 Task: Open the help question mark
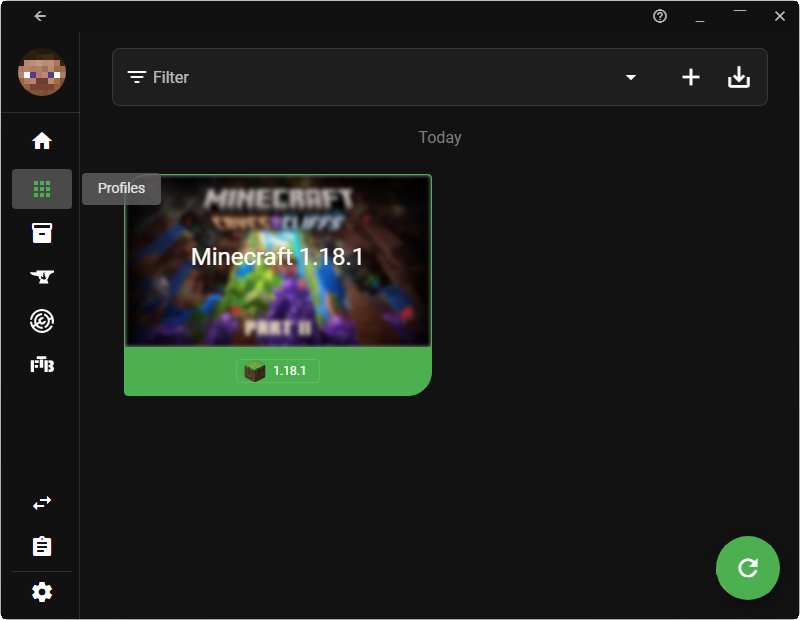(x=658, y=16)
